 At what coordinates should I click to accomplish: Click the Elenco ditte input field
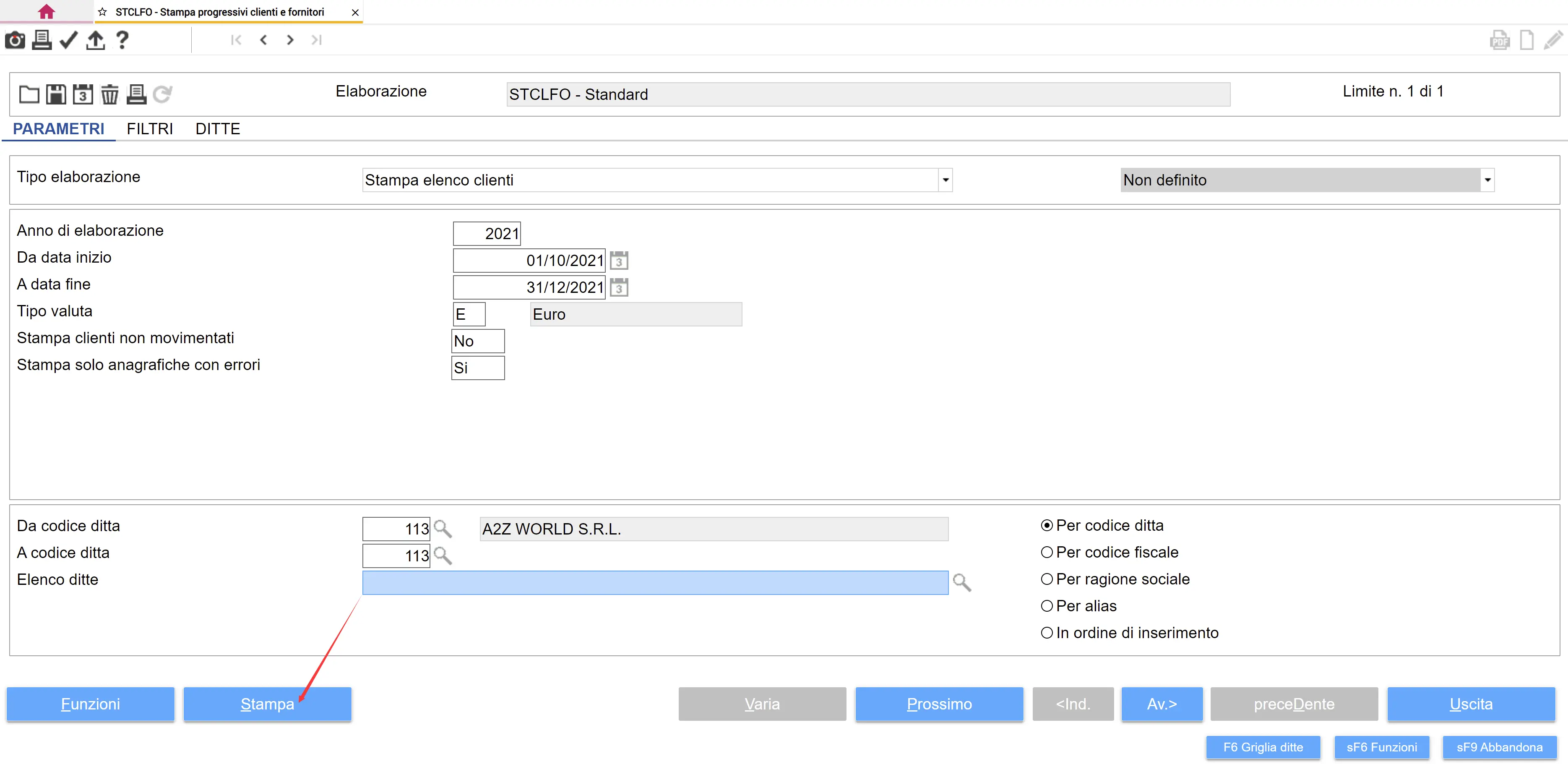655,583
